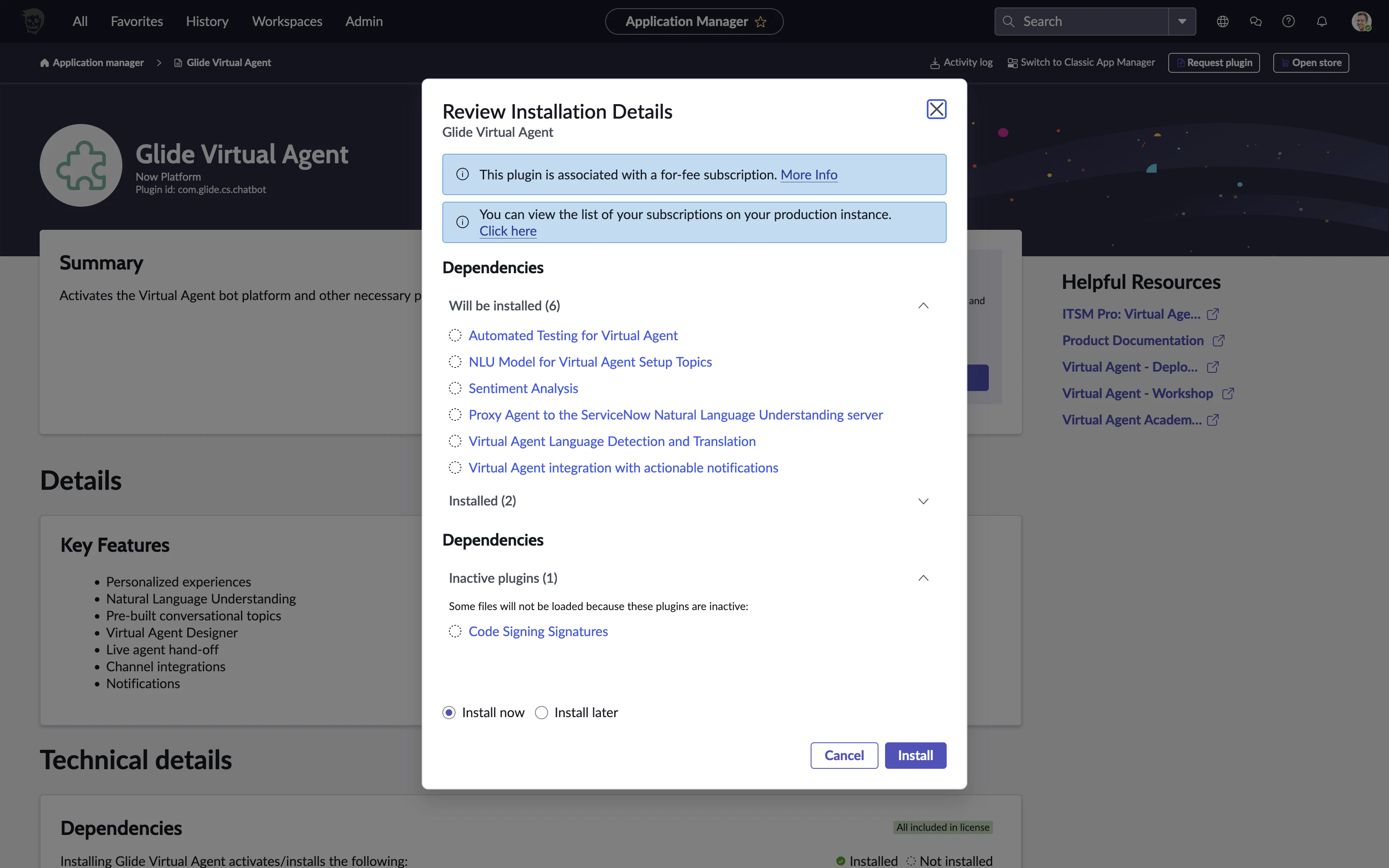Image resolution: width=1389 pixels, height=868 pixels.
Task: Open the History menu
Action: point(207,21)
